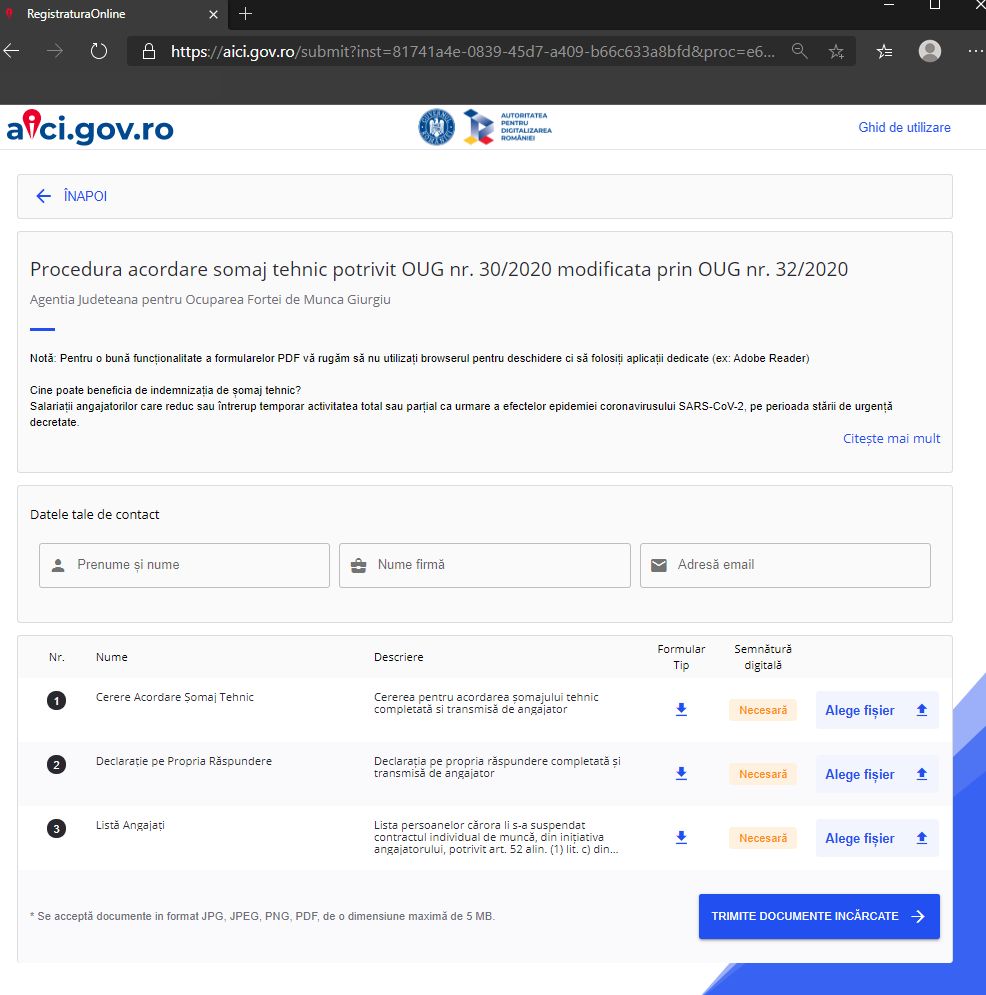Expand text with Citește mai mult
The width and height of the screenshot is (986, 995).
[x=891, y=438]
